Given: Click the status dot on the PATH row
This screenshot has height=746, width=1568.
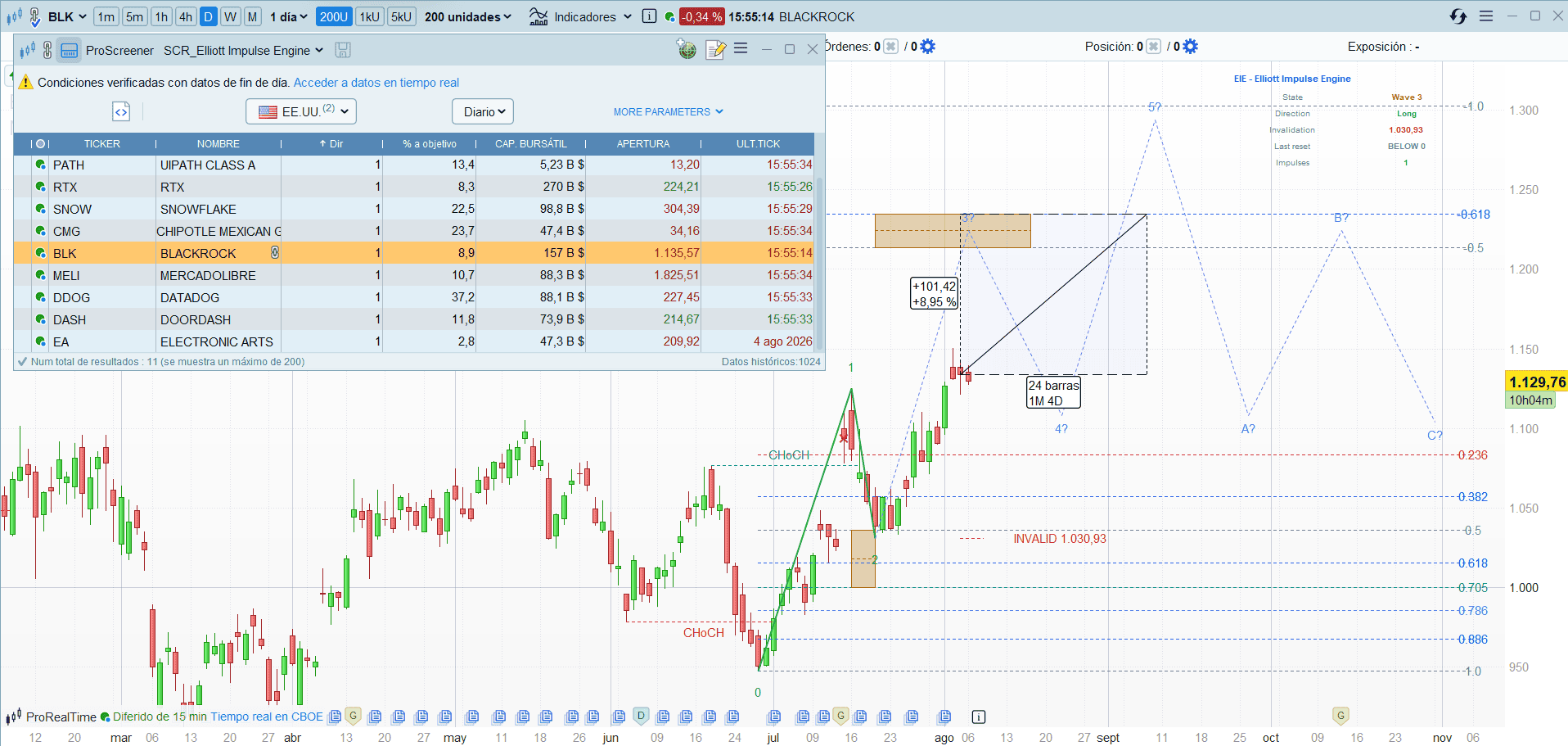Looking at the screenshot, I should 40,165.
